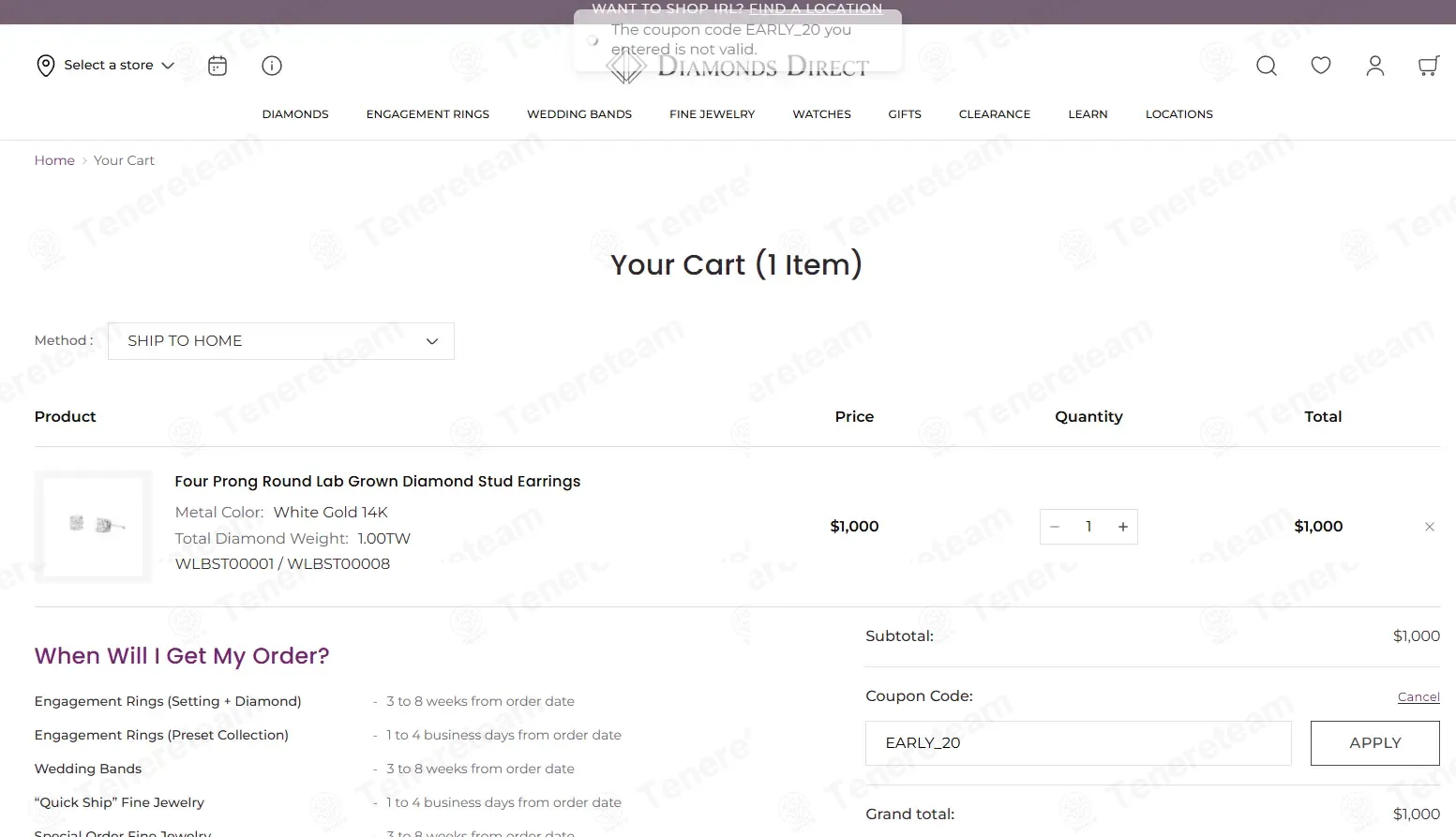This screenshot has width=1456, height=837.
Task: Open the Learn menu
Action: 1088,114
